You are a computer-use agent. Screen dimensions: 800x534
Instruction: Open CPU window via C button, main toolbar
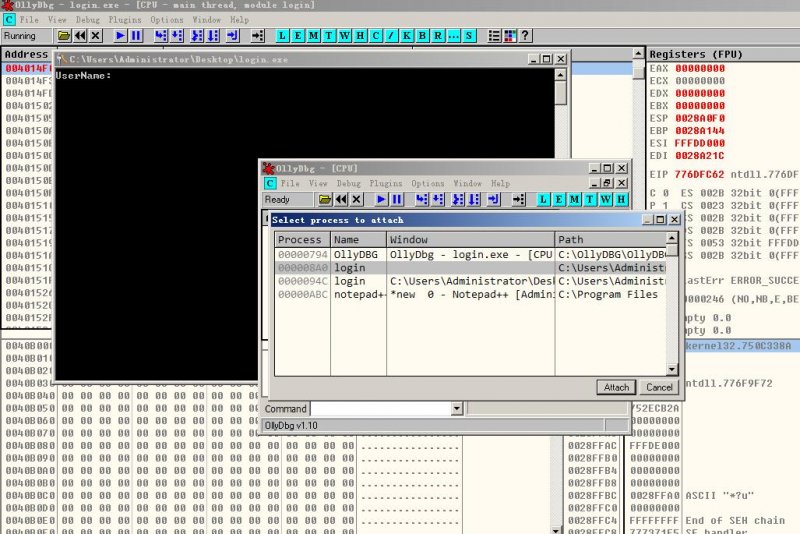click(376, 36)
